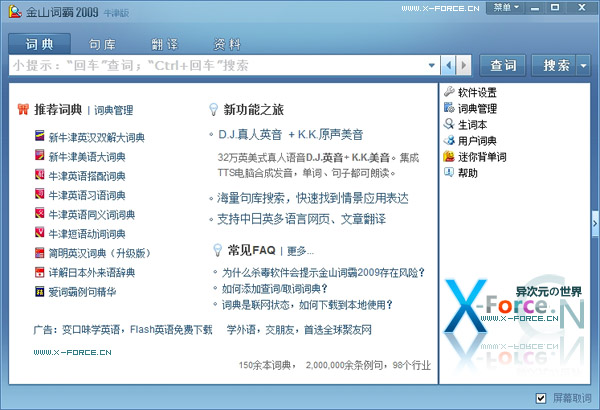Expand the 搜索 button dropdown arrow
600x410 pixels.
(x=584, y=65)
